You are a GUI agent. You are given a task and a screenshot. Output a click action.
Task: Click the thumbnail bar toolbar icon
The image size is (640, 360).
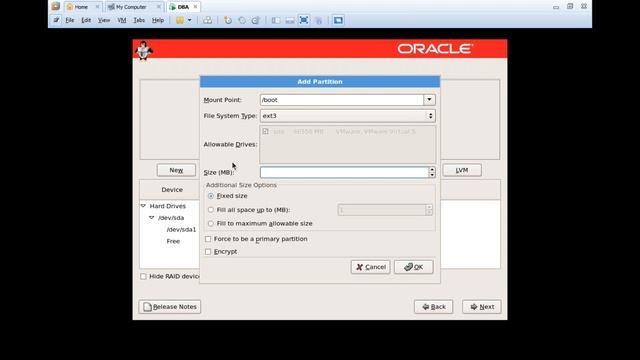tap(290, 20)
